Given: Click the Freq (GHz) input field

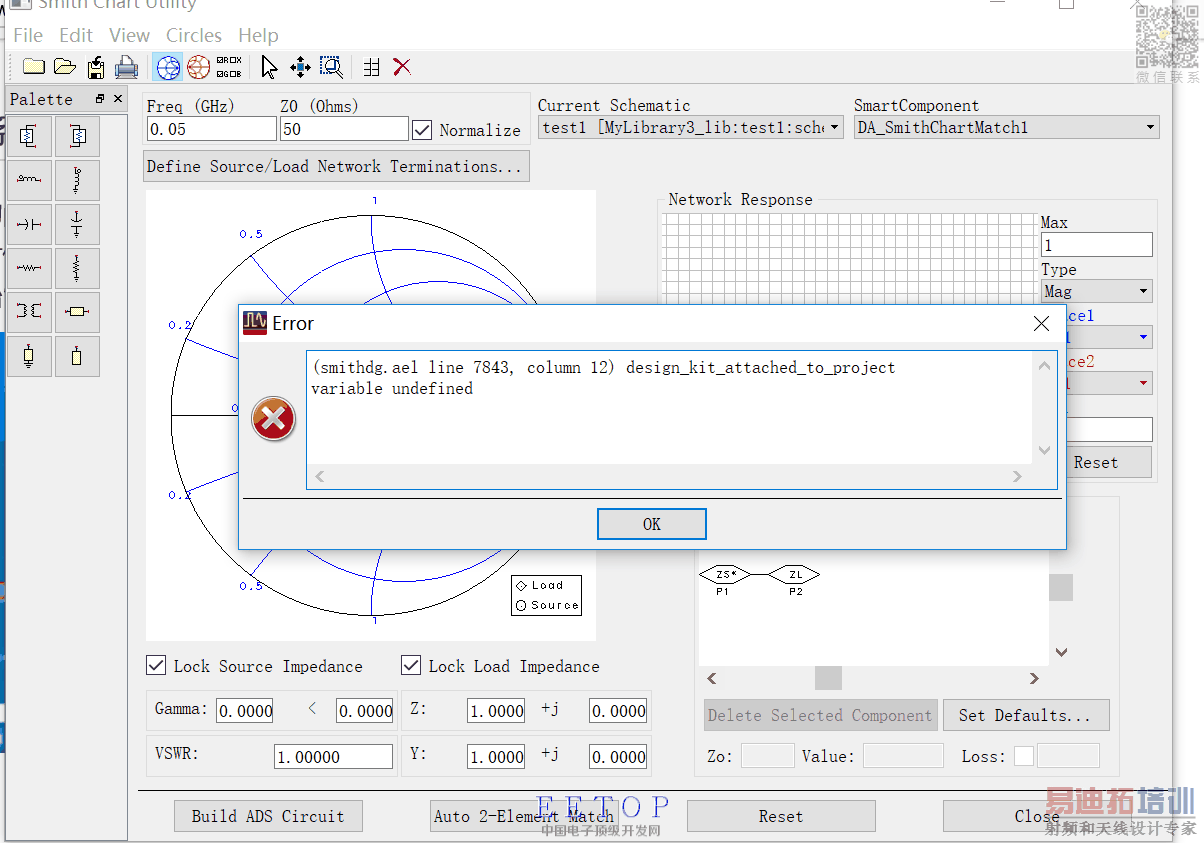Looking at the screenshot, I should pyautogui.click(x=212, y=129).
